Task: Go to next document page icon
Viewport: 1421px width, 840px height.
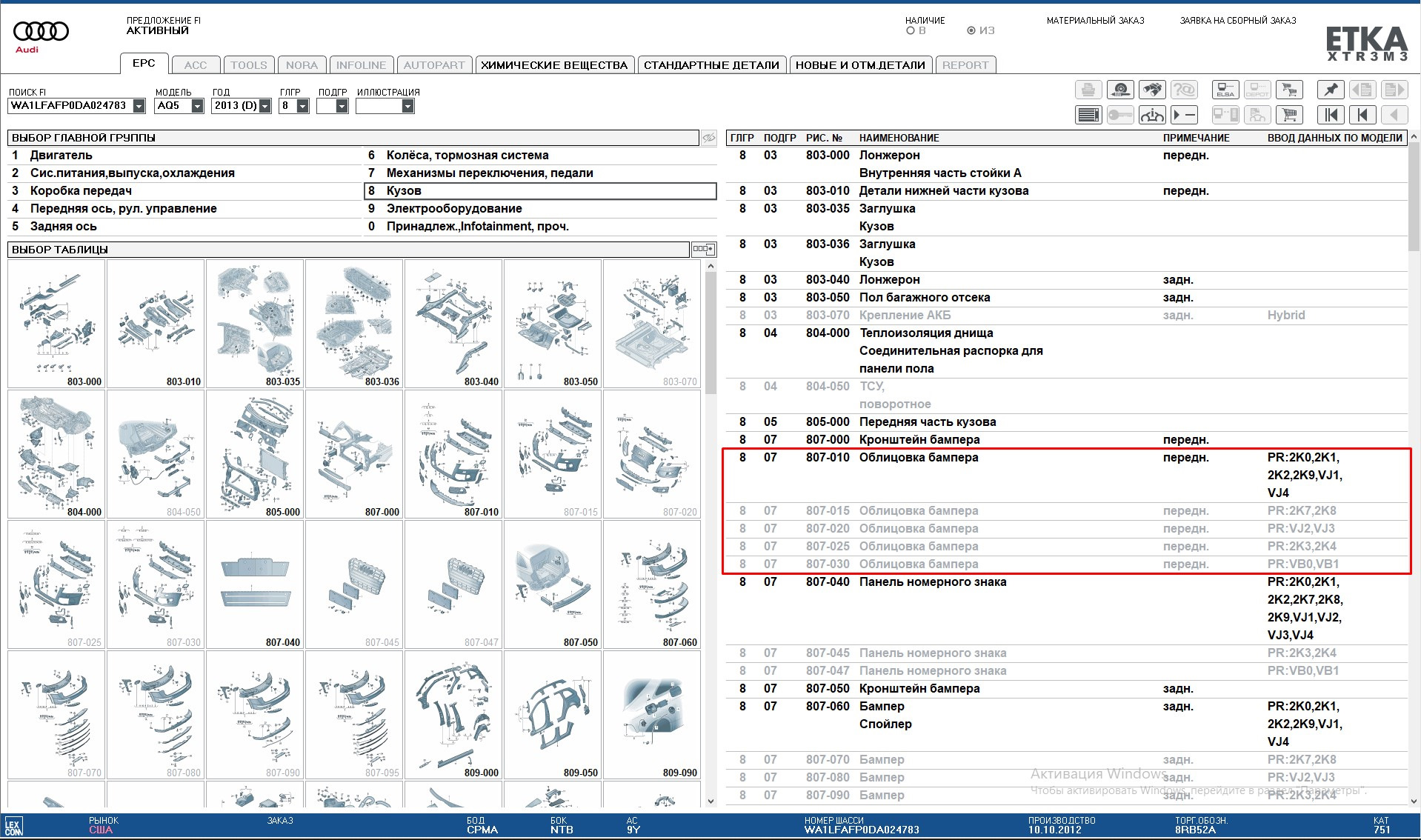Action: coord(1394,90)
